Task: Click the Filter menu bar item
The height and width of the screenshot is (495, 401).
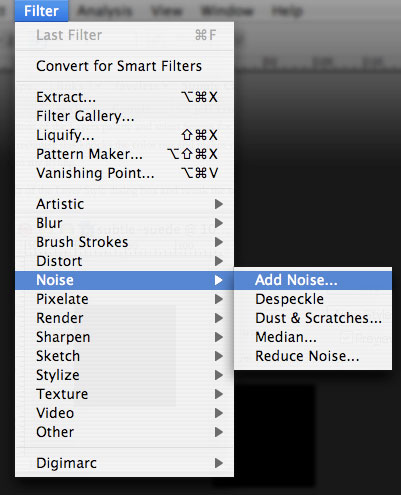Action: click(41, 11)
